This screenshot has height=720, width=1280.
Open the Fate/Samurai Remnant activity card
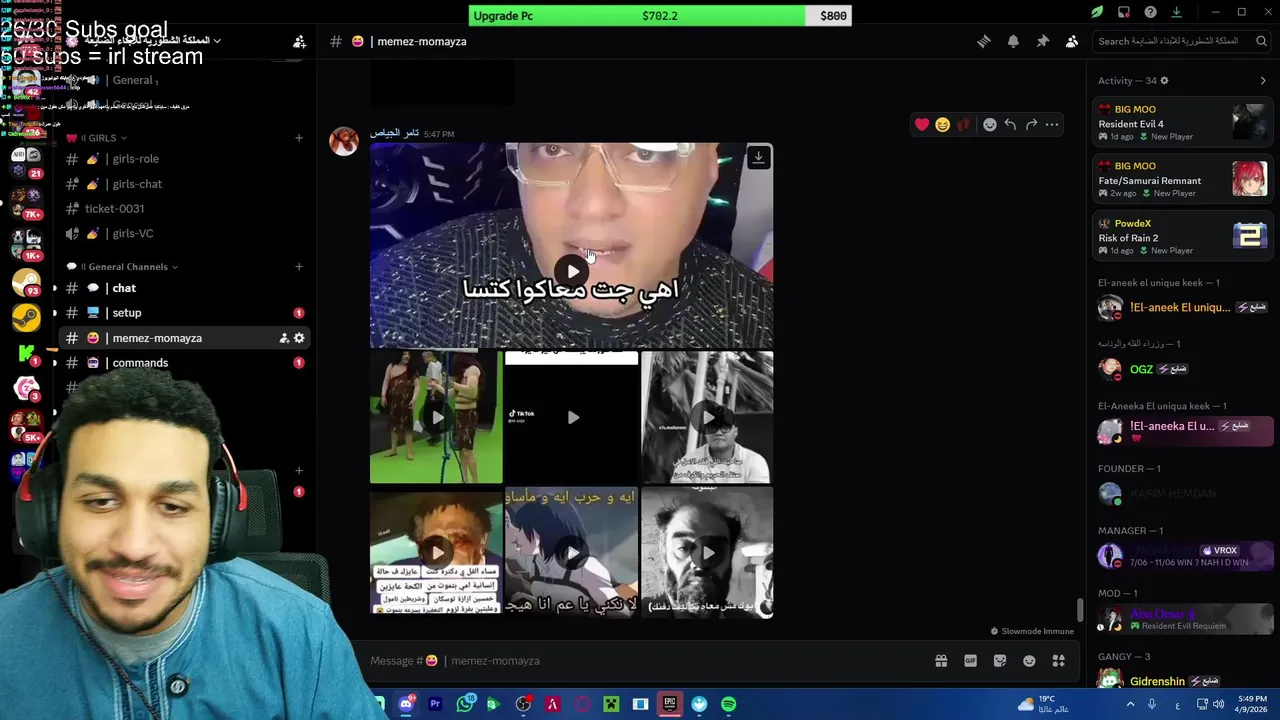(x=1183, y=179)
